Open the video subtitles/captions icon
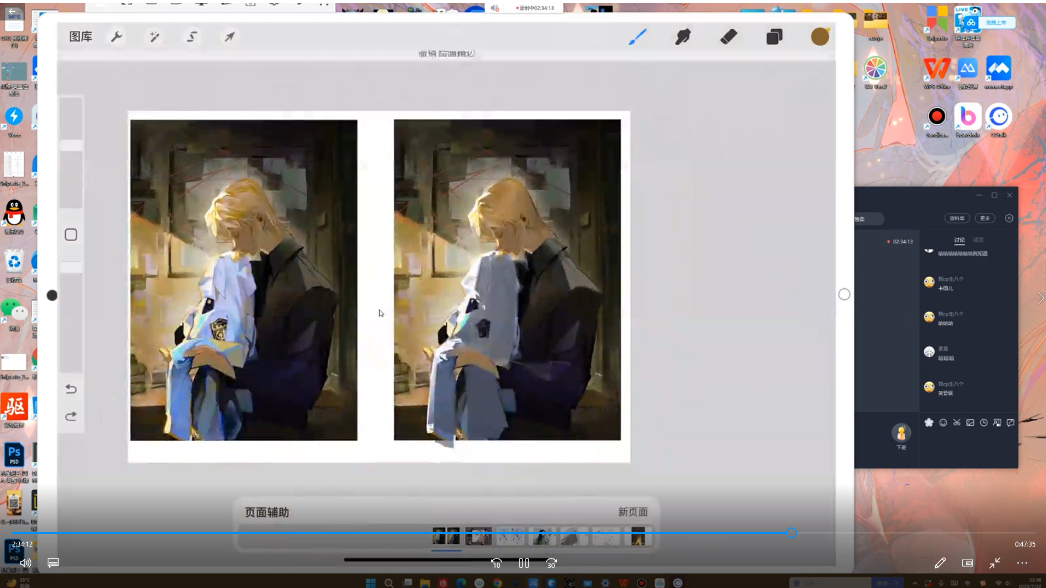Viewport: 1046px width, 588px height. click(53, 563)
